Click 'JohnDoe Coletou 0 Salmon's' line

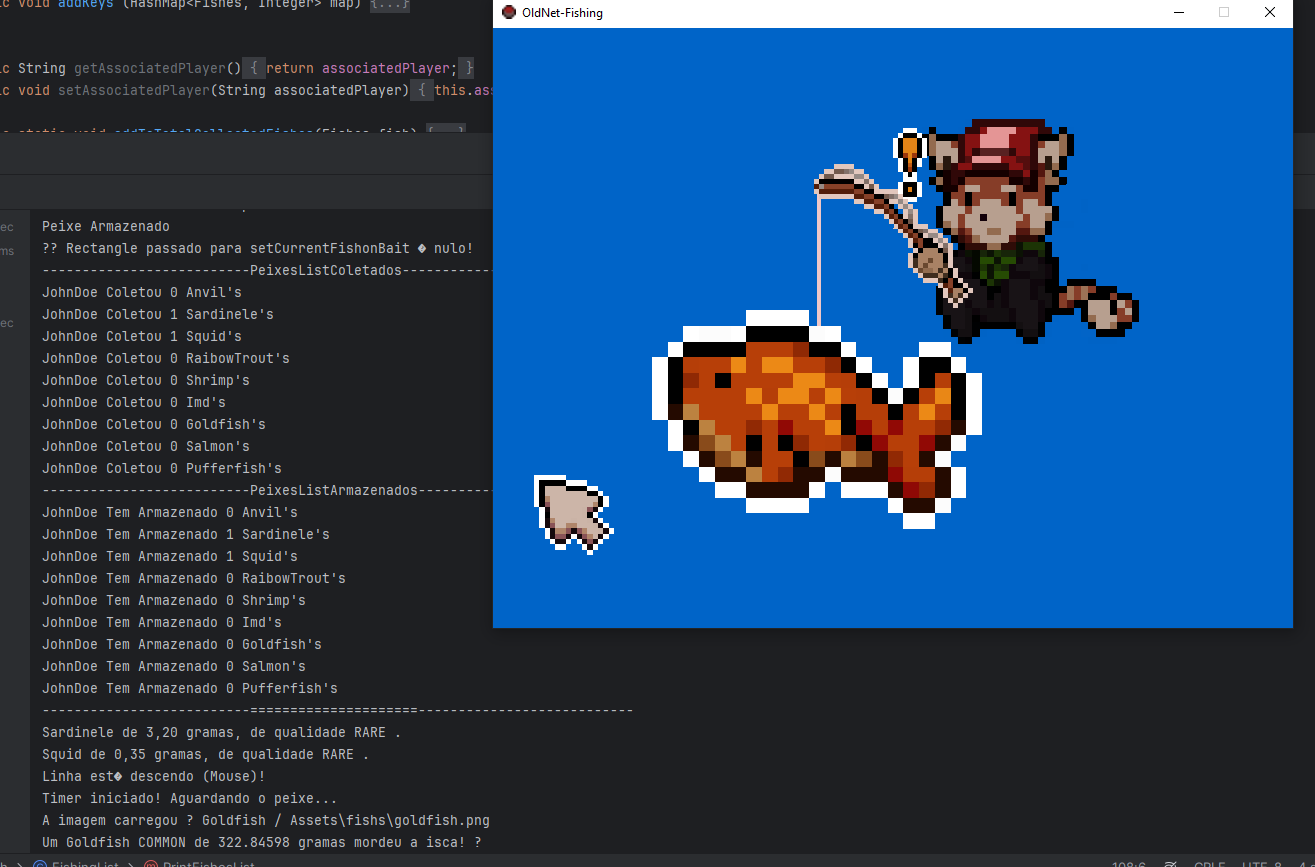146,447
